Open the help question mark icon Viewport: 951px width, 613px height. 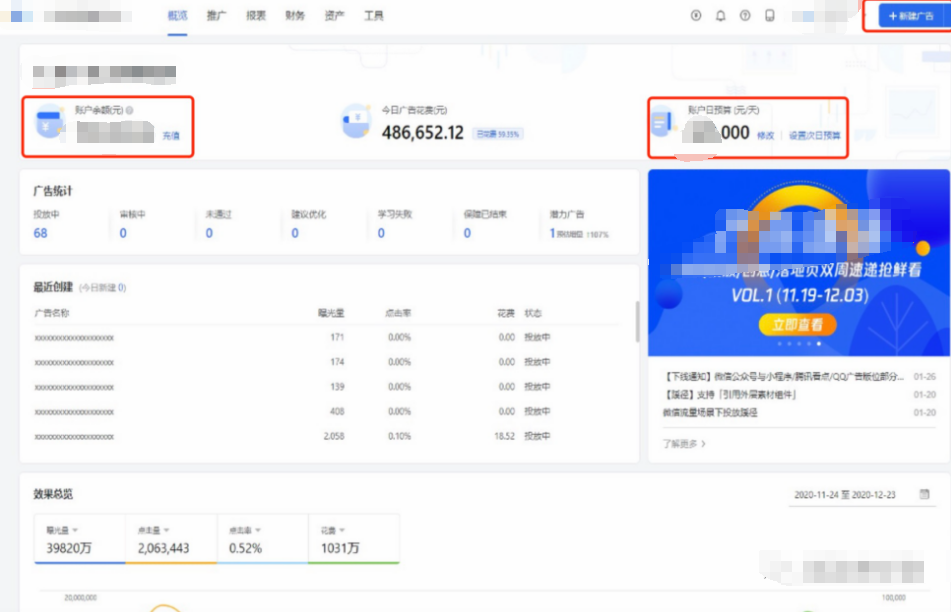pyautogui.click(x=745, y=16)
